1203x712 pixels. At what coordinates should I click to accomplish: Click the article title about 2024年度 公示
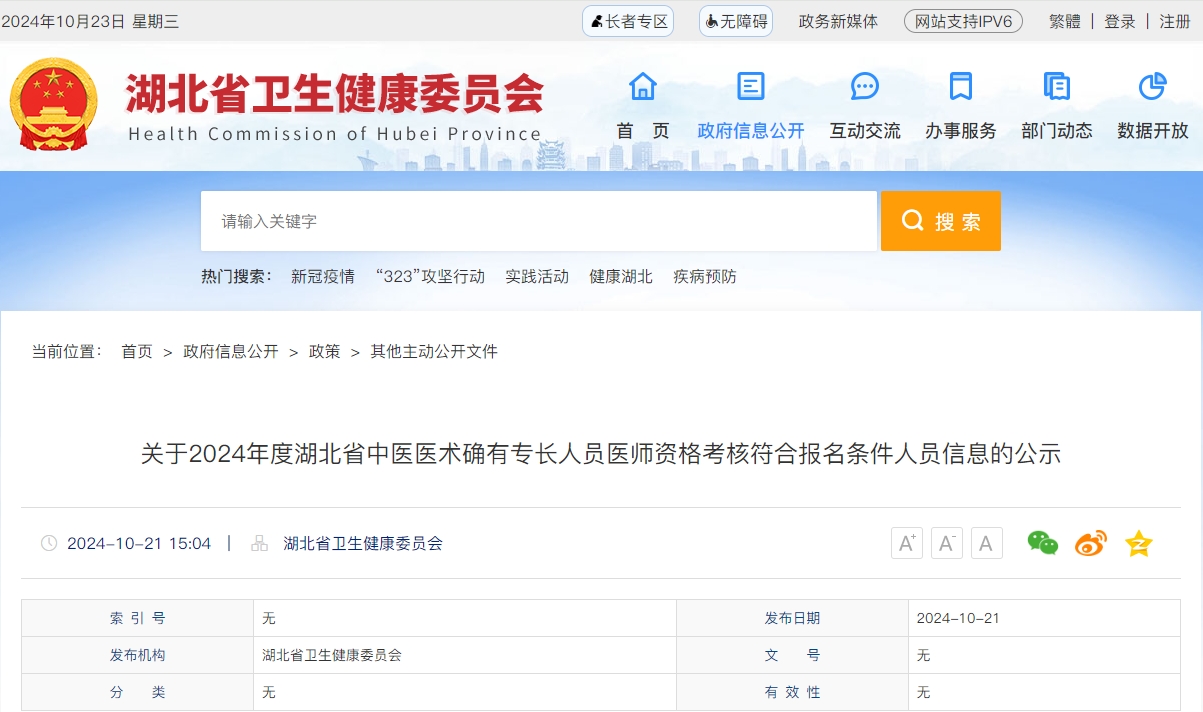tap(601, 454)
